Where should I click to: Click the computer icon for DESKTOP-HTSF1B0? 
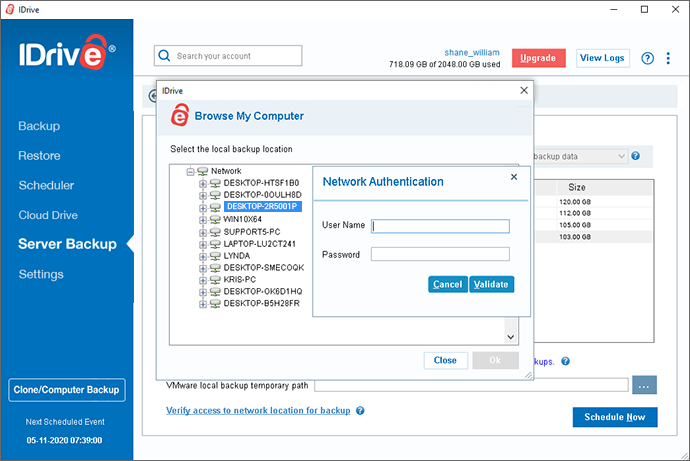tap(215, 183)
